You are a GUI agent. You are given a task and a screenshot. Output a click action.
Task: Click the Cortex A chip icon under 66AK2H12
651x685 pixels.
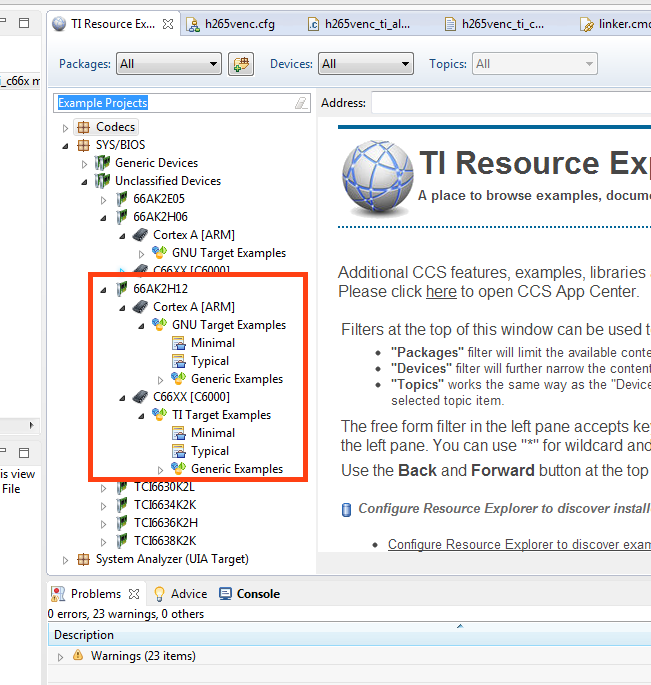[140, 307]
